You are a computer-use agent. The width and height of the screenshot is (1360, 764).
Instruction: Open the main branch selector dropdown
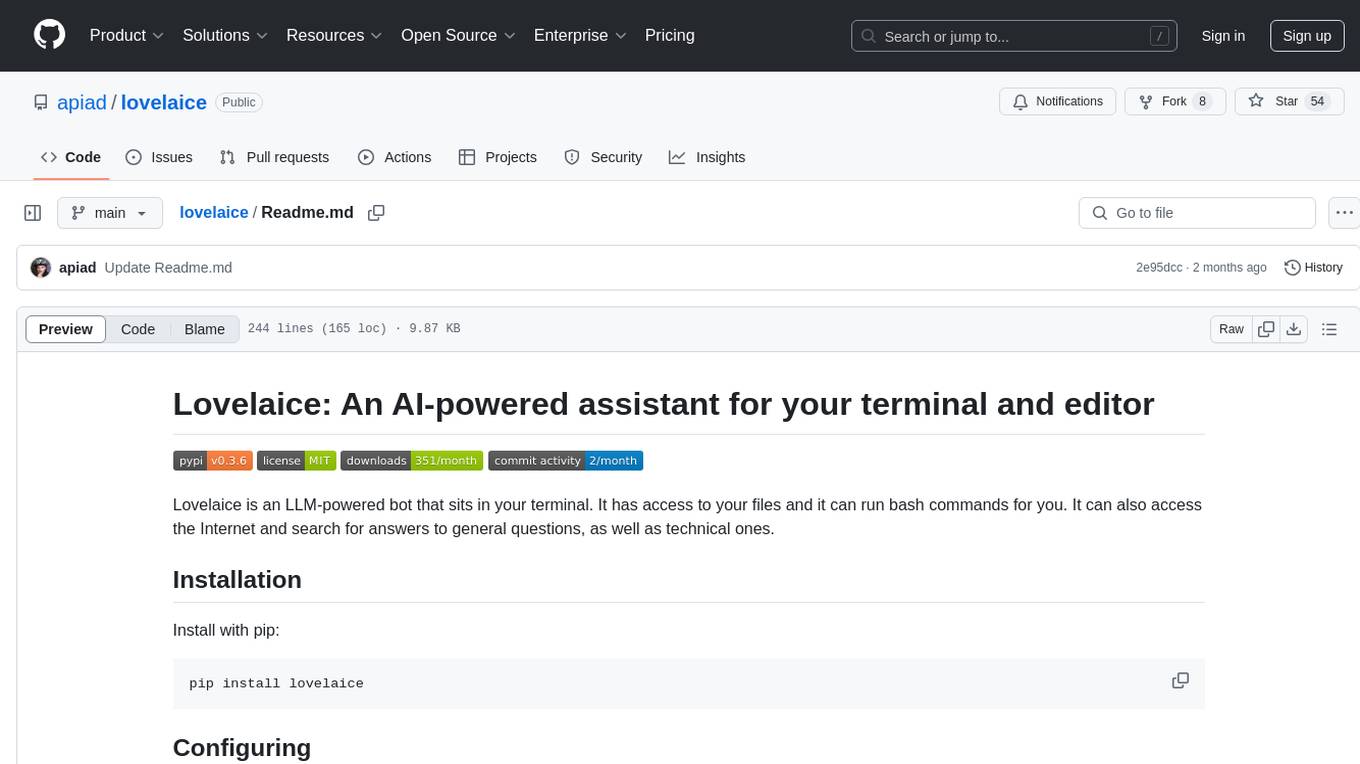(110, 213)
